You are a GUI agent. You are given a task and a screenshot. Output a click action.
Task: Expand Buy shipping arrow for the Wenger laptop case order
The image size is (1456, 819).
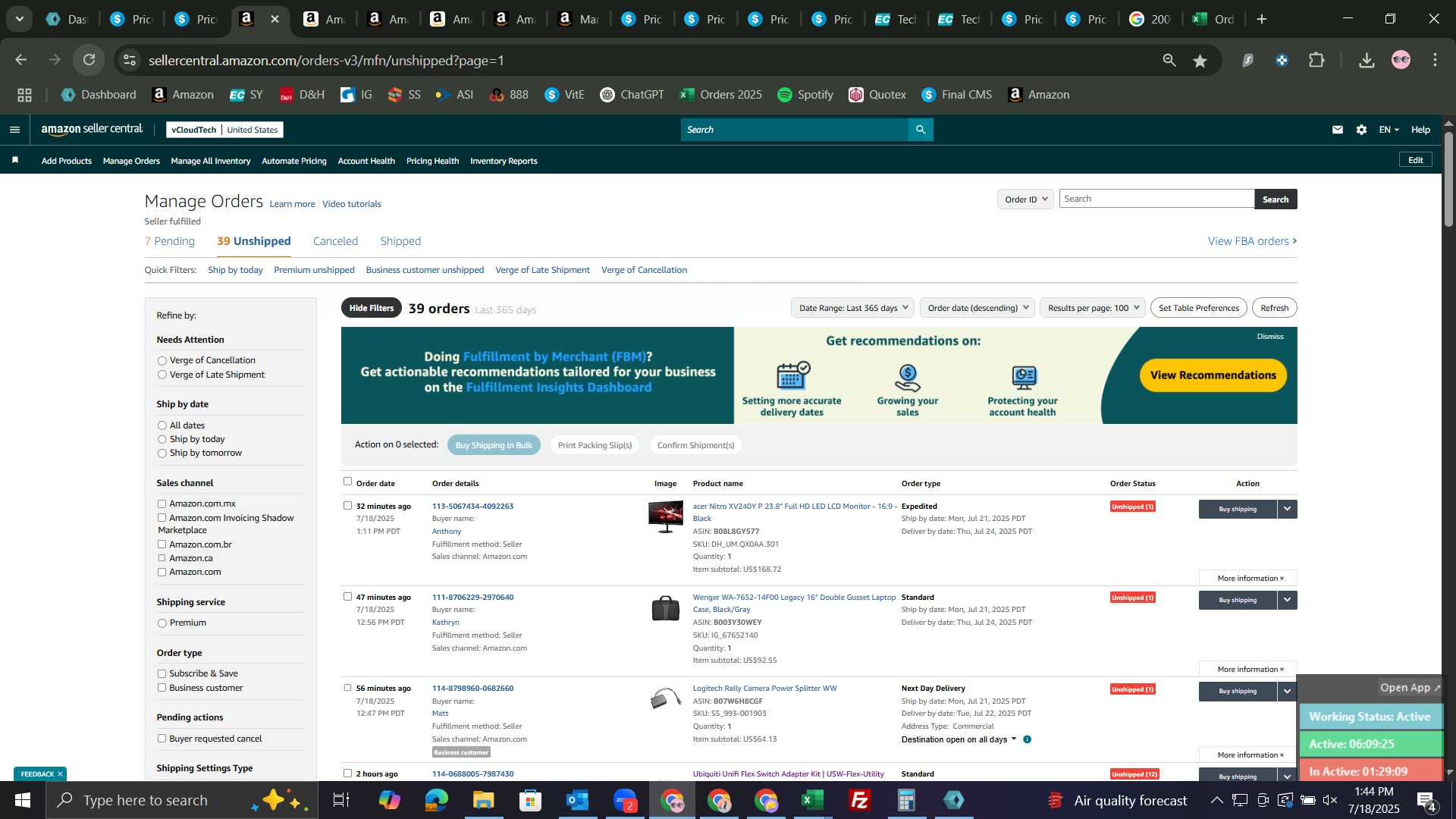(1287, 600)
